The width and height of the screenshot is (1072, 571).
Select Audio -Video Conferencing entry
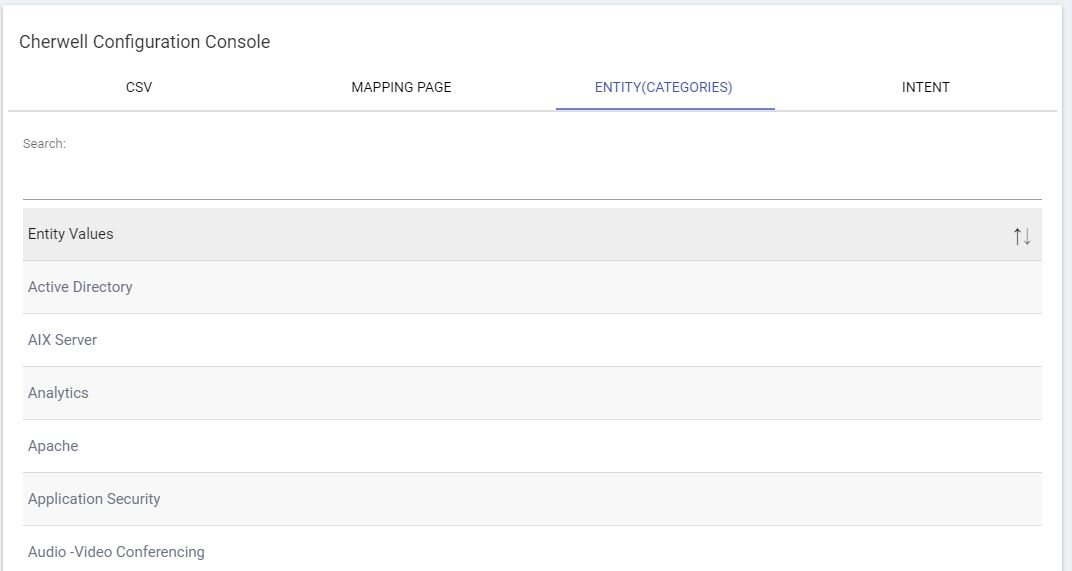116,552
